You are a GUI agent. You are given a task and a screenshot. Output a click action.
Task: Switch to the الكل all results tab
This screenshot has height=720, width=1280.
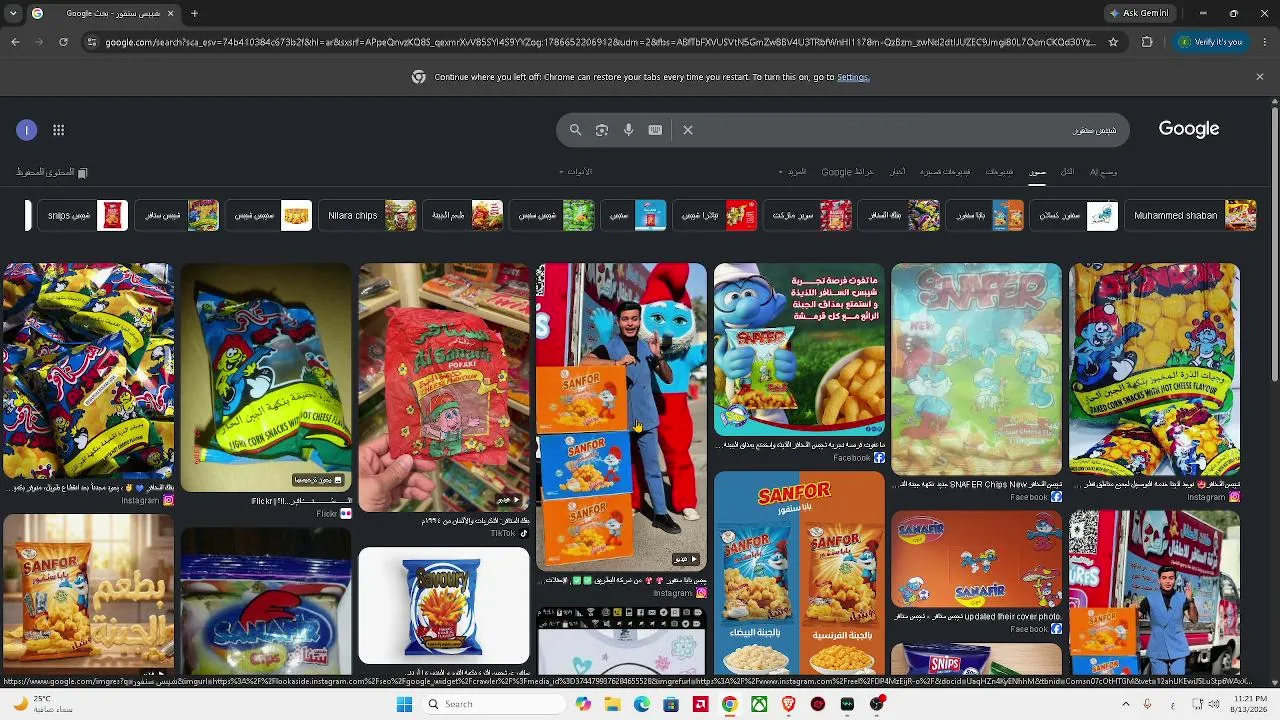coord(1068,172)
